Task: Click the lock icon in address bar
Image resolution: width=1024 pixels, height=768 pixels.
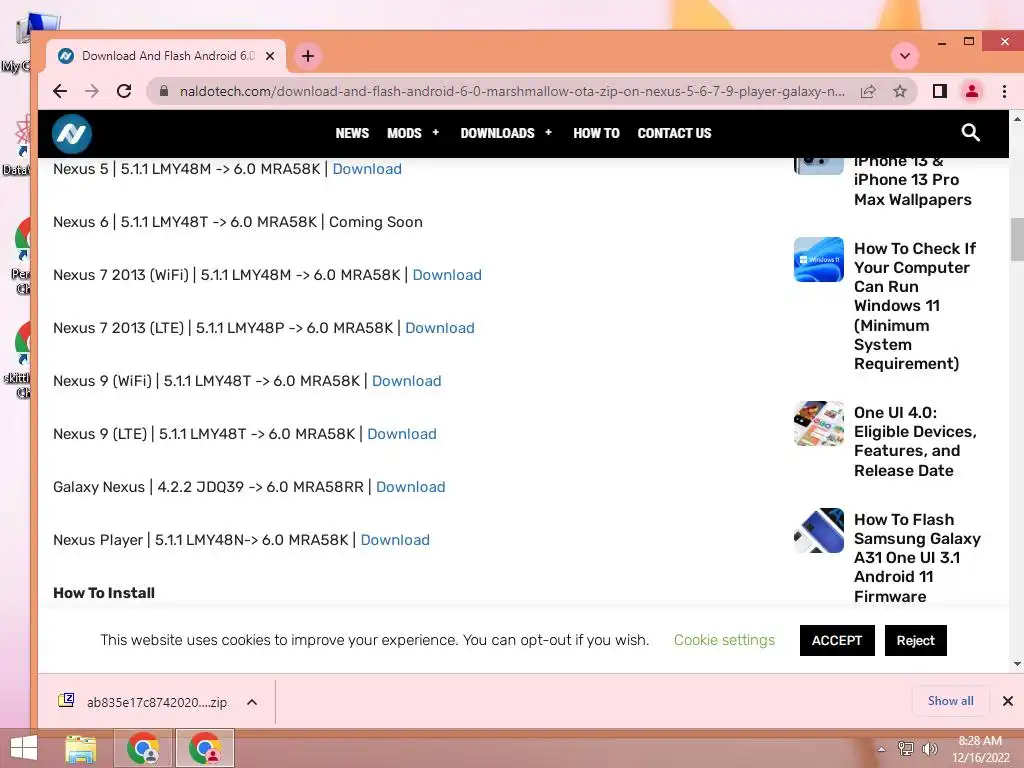Action: click(164, 91)
